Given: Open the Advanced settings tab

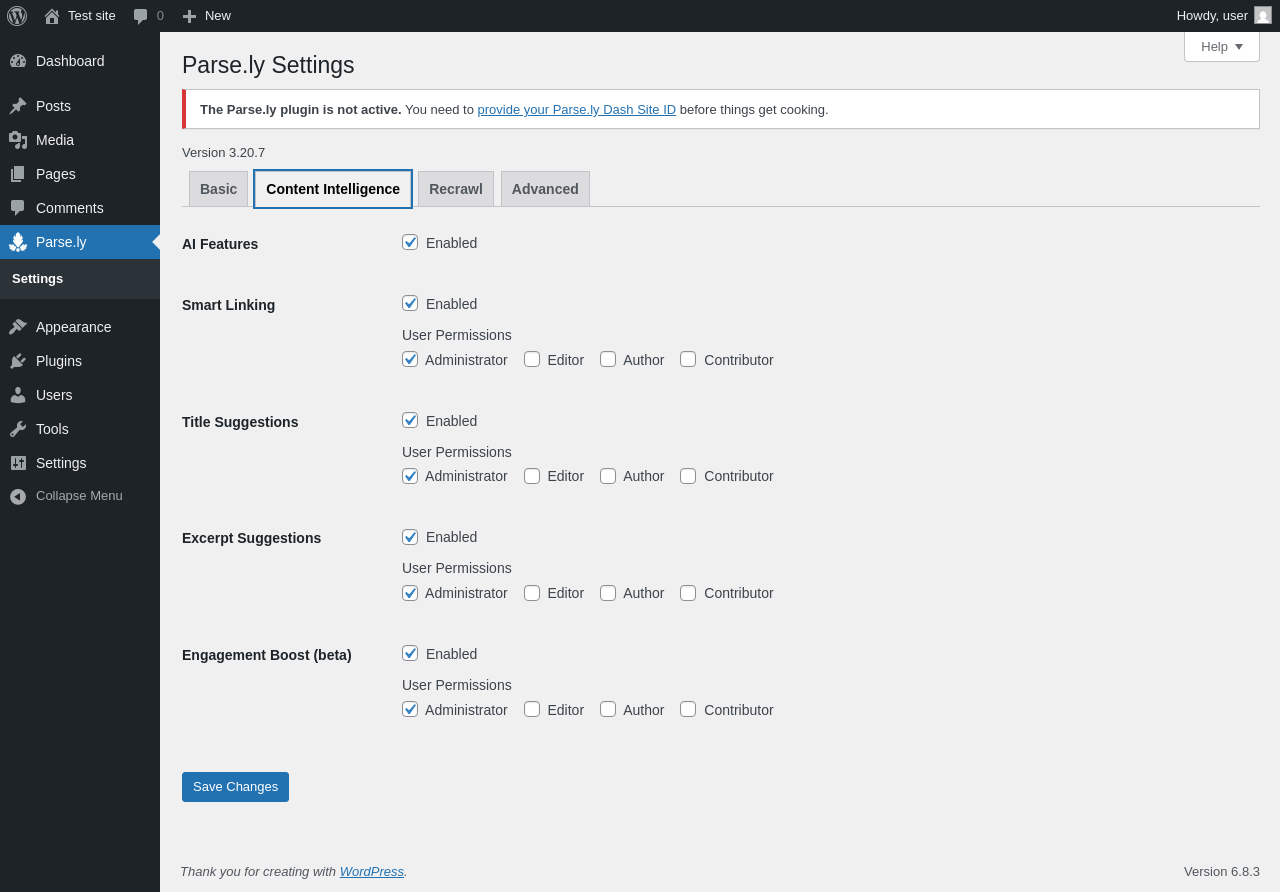Looking at the screenshot, I should tap(545, 189).
